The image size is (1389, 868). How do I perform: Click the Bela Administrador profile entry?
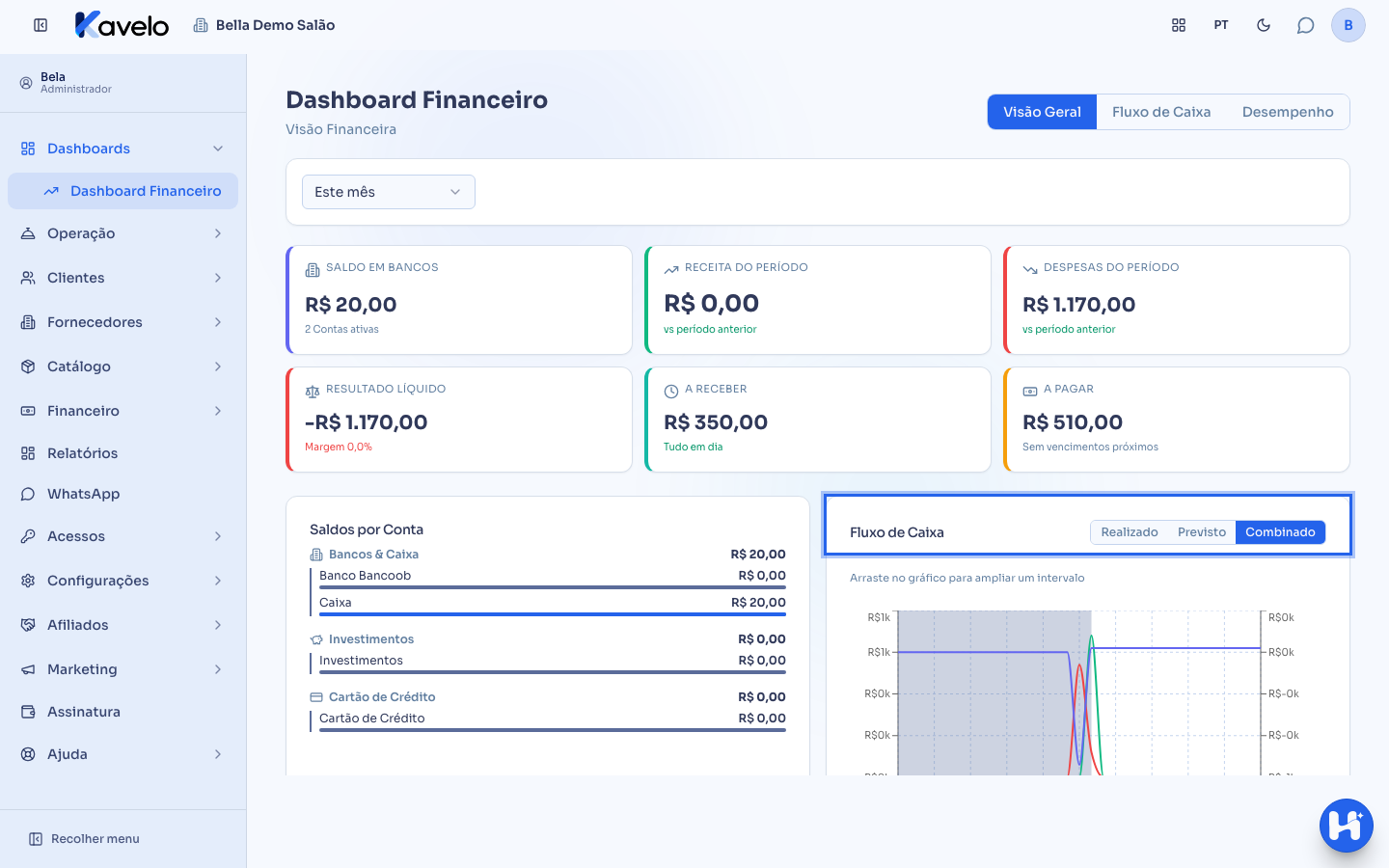(123, 83)
